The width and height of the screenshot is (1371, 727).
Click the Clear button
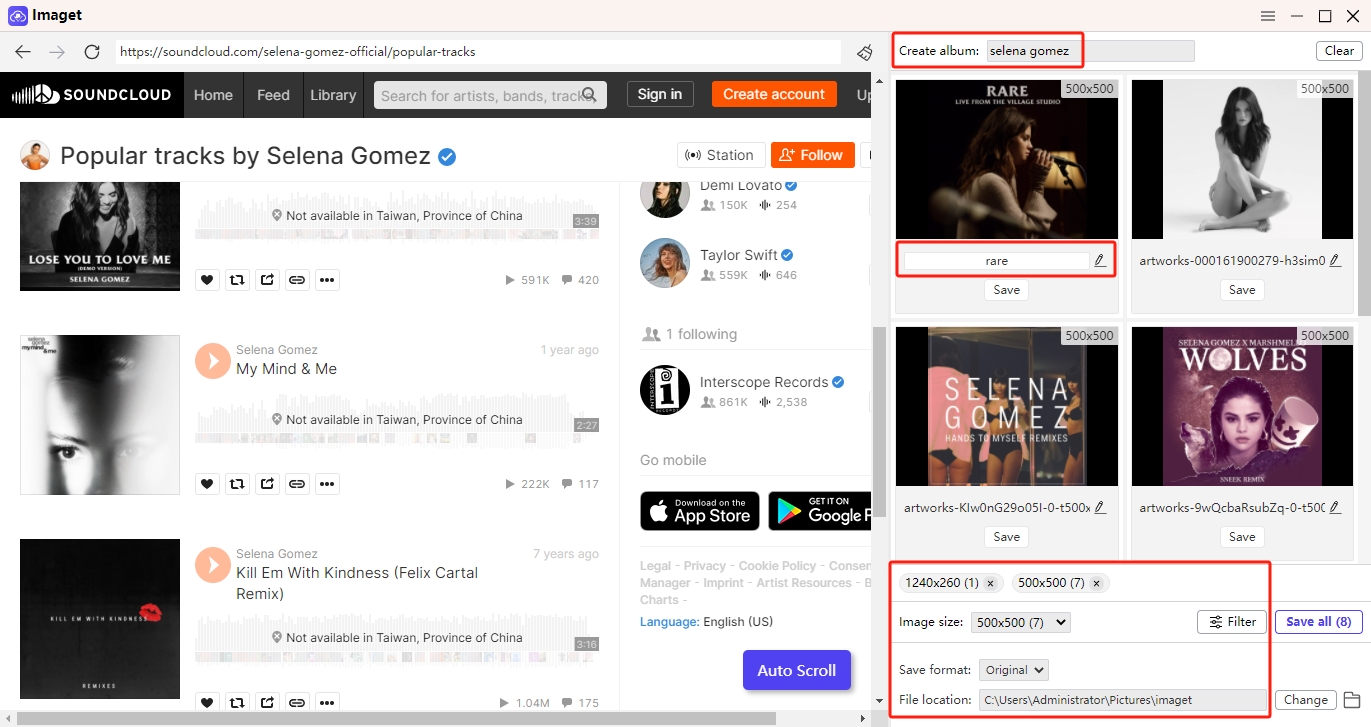pos(1339,51)
